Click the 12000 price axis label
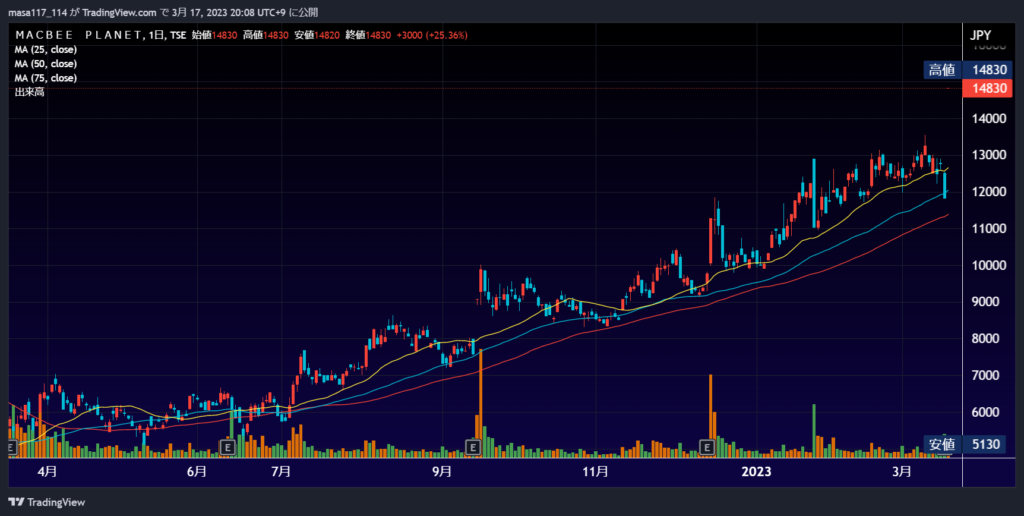 pyautogui.click(x=989, y=191)
